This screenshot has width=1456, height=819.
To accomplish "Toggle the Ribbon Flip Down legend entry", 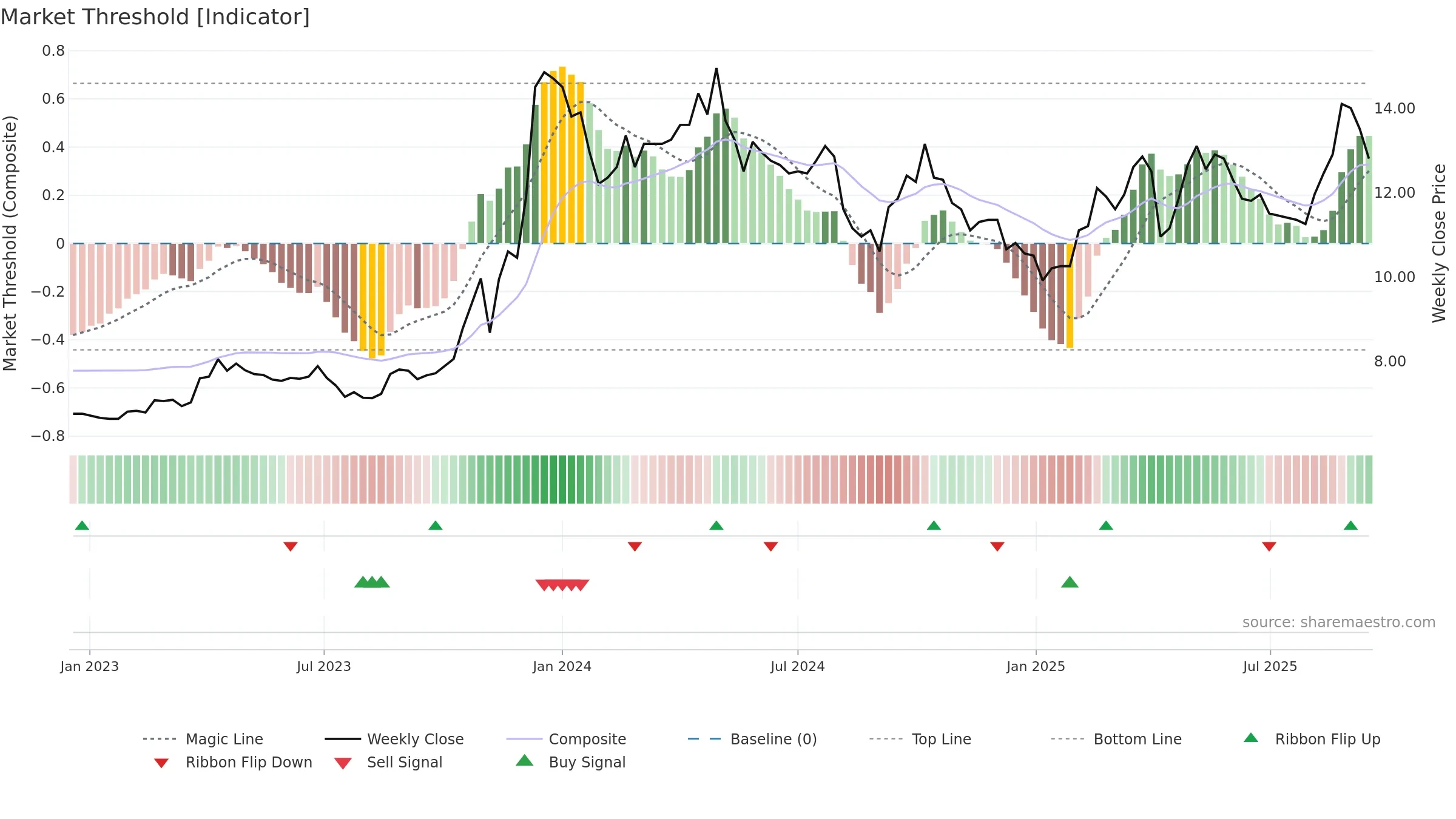I will tap(233, 762).
